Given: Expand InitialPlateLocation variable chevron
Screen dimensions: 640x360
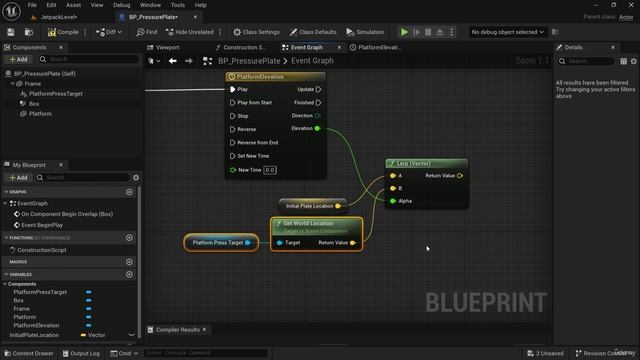Looking at the screenshot, I should click(131, 335).
